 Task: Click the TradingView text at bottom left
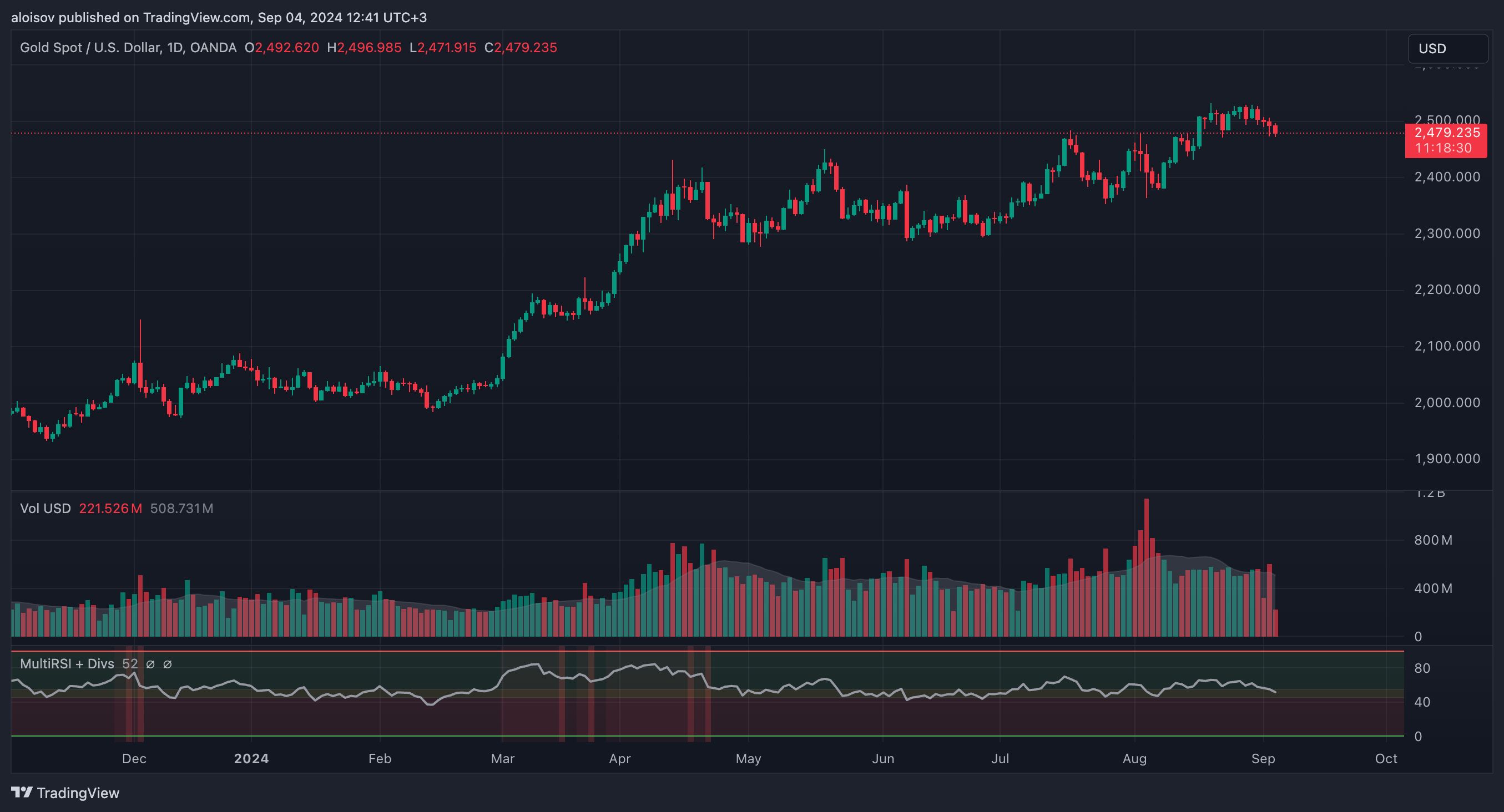click(78, 793)
